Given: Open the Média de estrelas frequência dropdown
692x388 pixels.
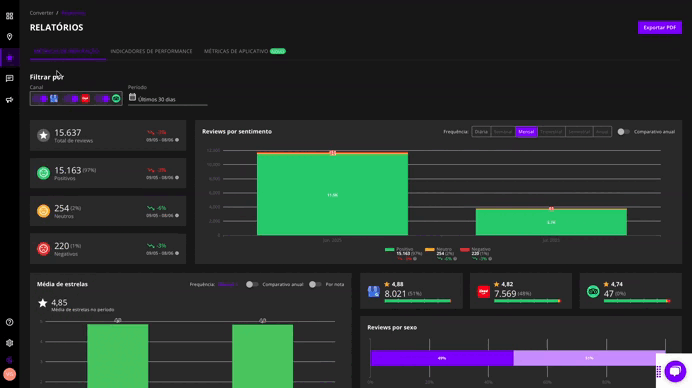Looking at the screenshot, I should click(228, 284).
